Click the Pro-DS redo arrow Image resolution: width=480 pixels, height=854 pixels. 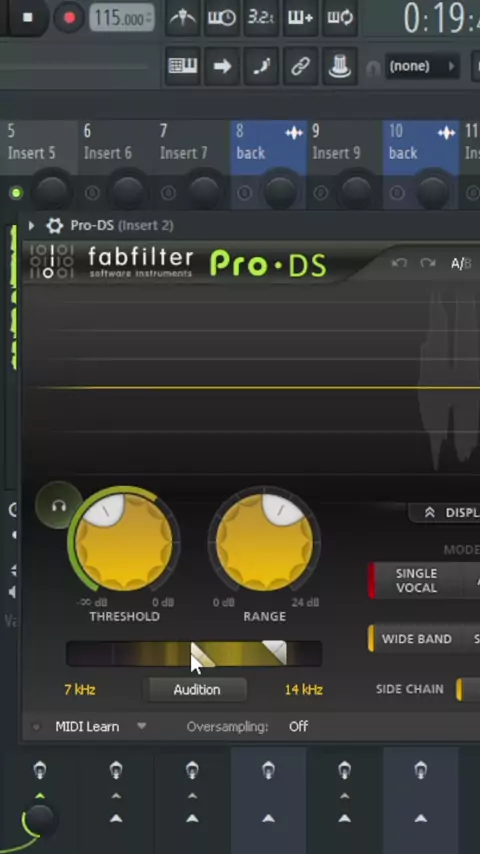428,264
